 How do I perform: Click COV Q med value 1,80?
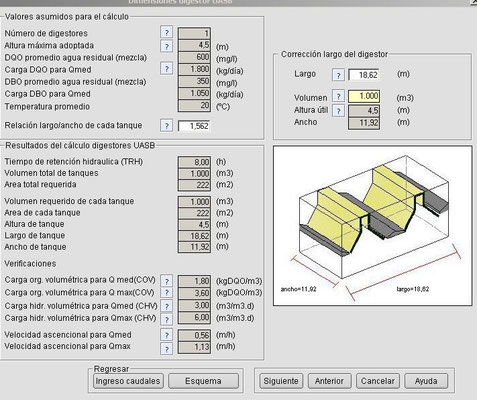click(194, 281)
